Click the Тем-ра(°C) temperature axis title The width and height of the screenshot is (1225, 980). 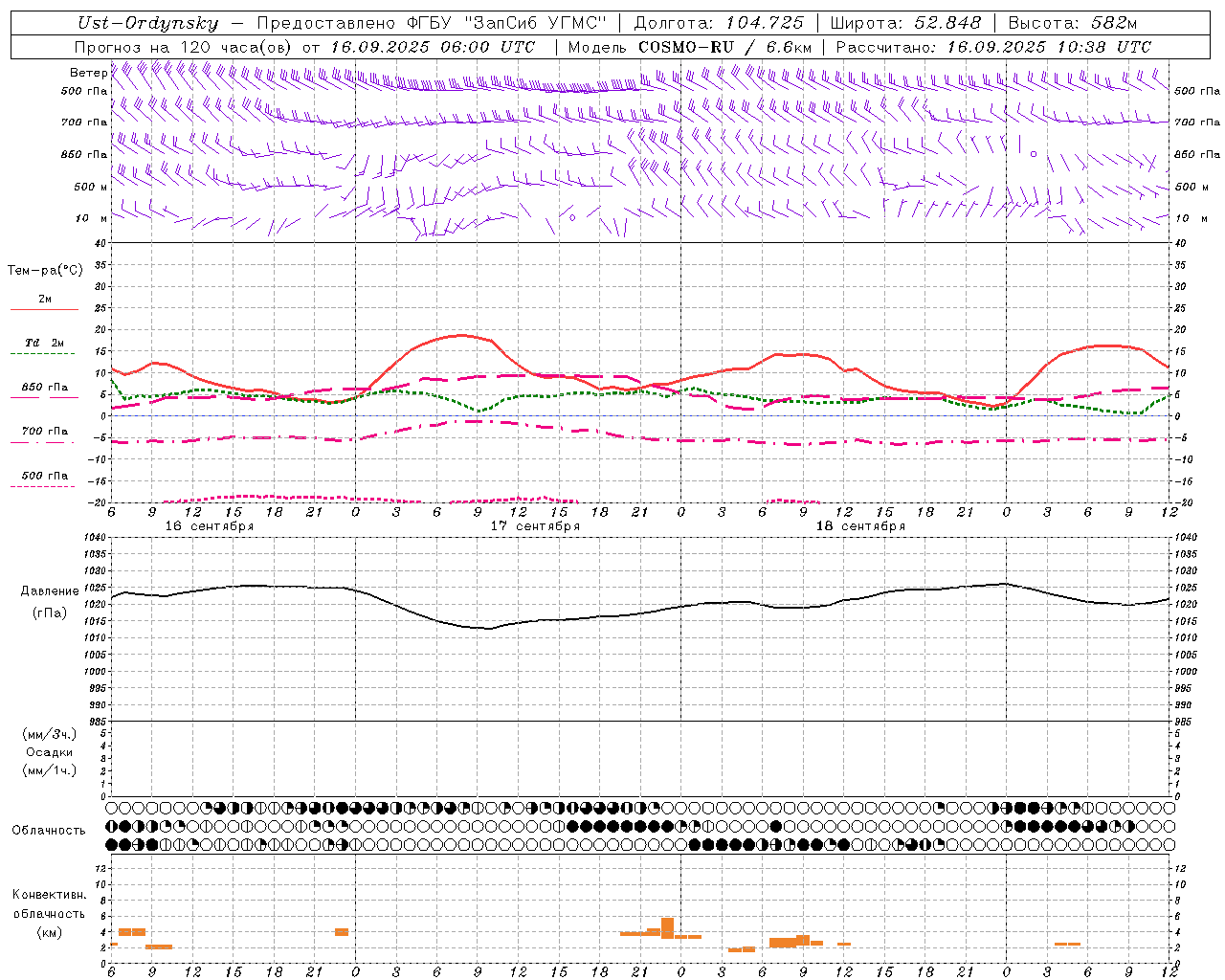pos(45,271)
